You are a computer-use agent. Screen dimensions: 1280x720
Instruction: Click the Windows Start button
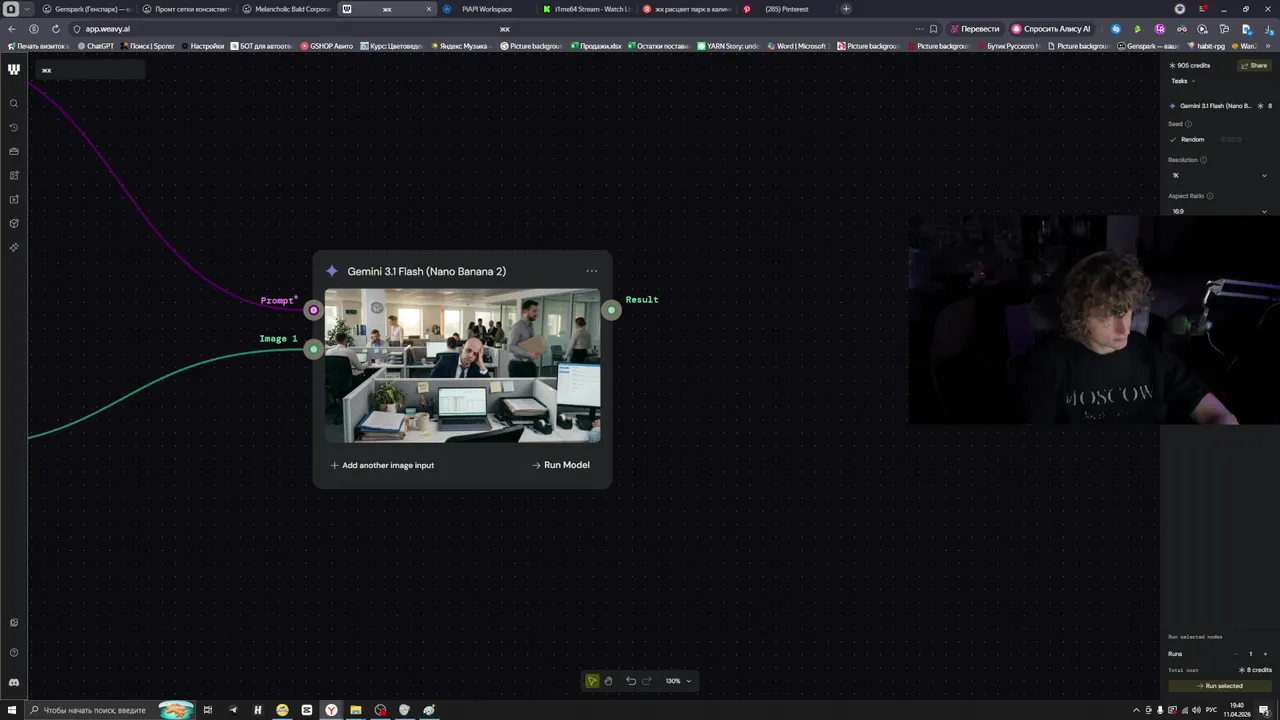tap(10, 710)
